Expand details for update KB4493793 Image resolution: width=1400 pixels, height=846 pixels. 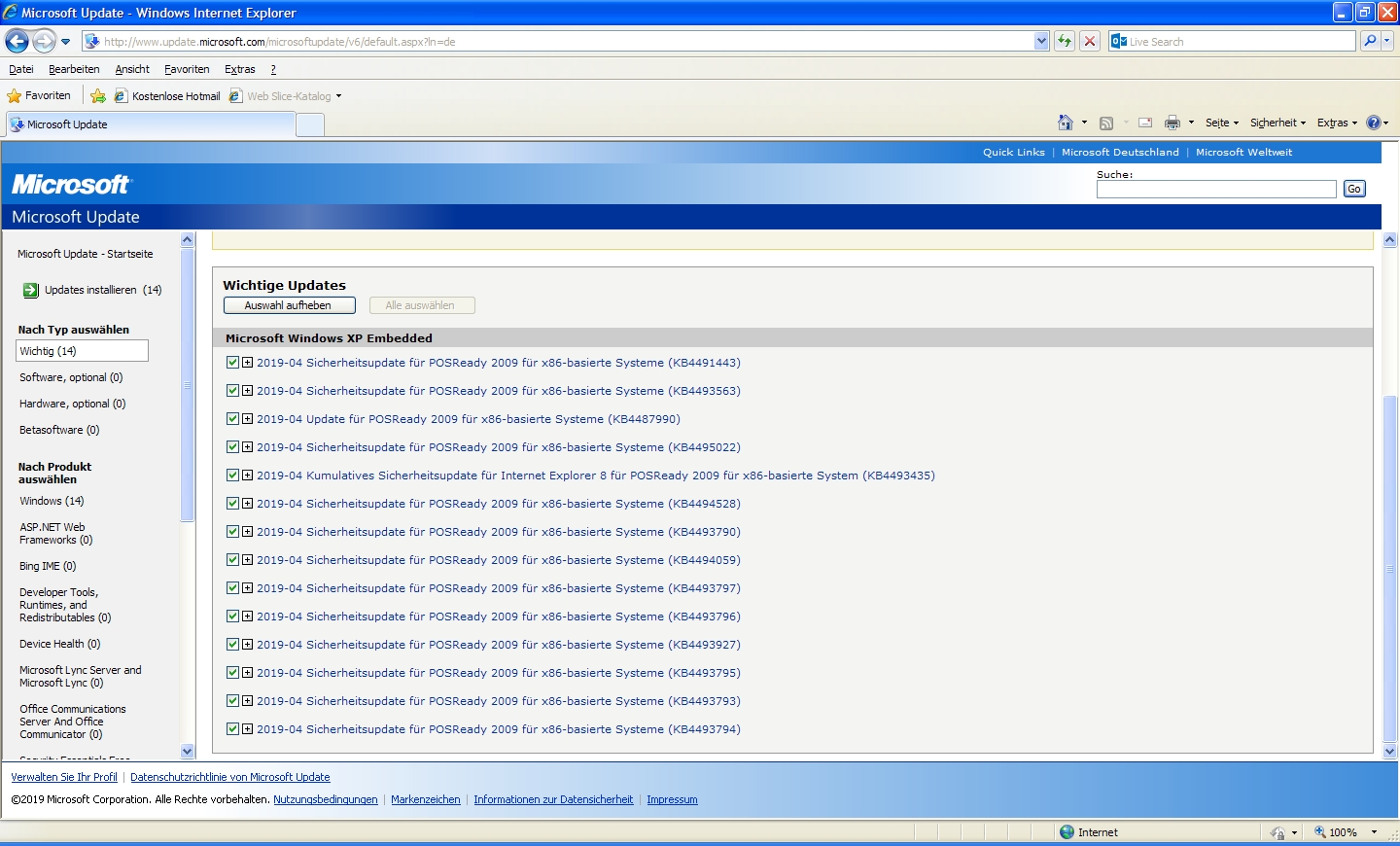coord(248,701)
